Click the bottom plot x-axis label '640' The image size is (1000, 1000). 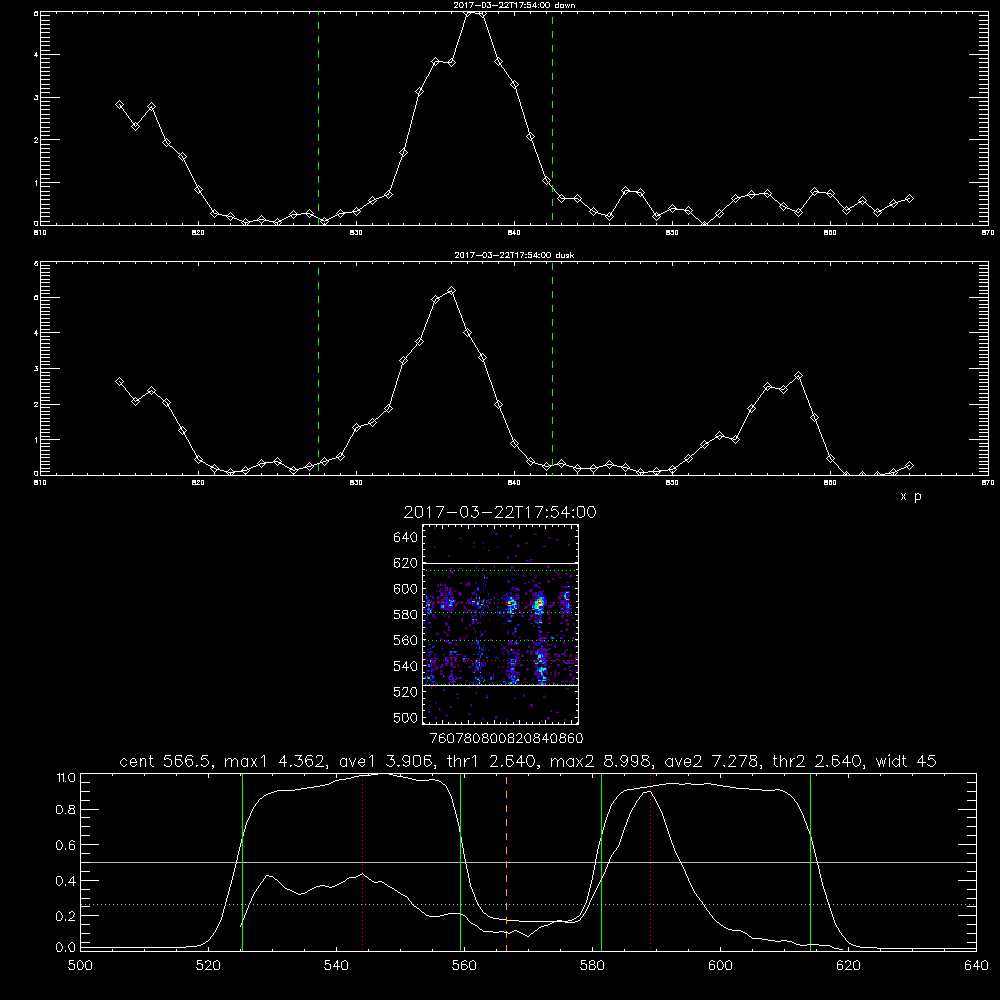[x=976, y=966]
